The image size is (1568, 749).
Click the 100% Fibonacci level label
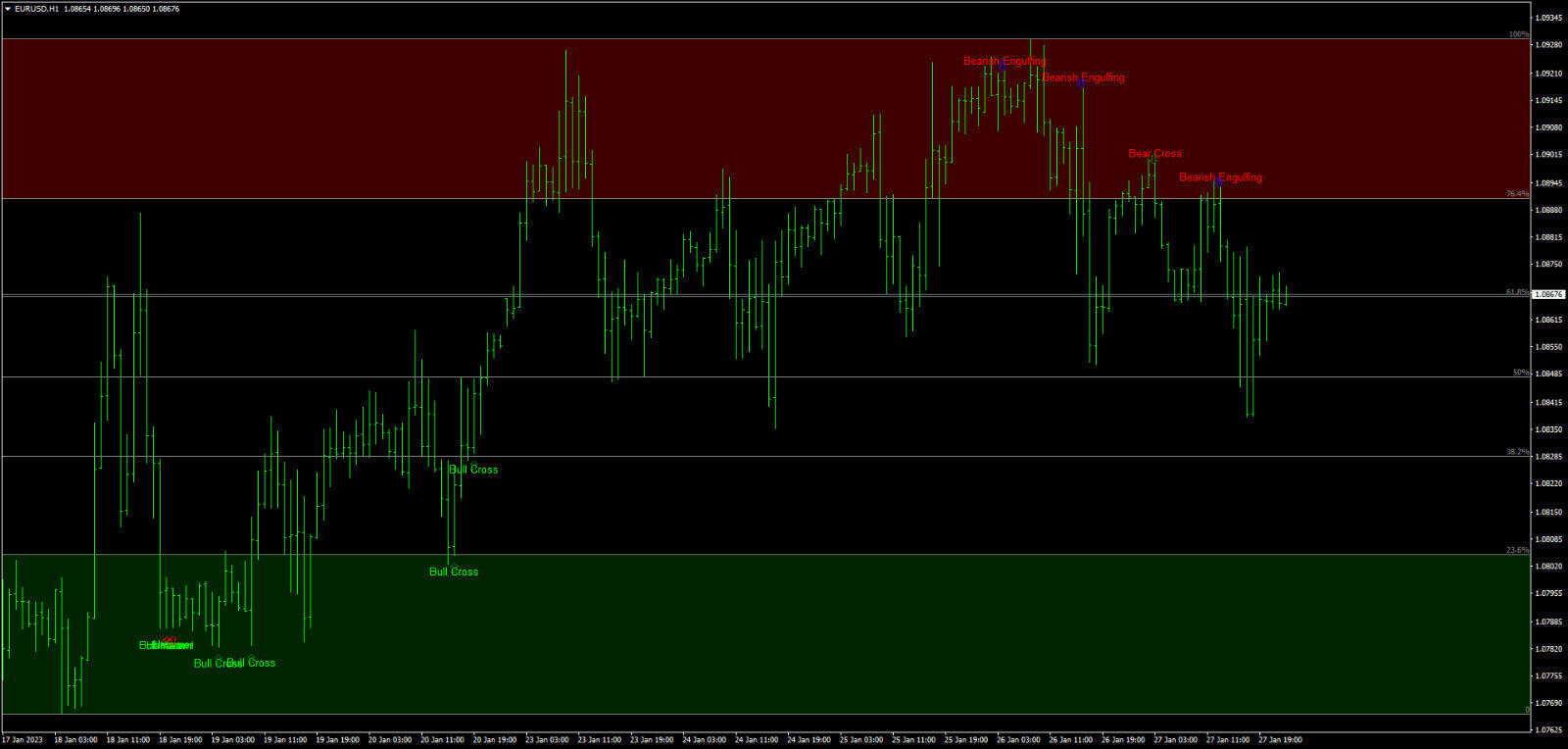1518,34
